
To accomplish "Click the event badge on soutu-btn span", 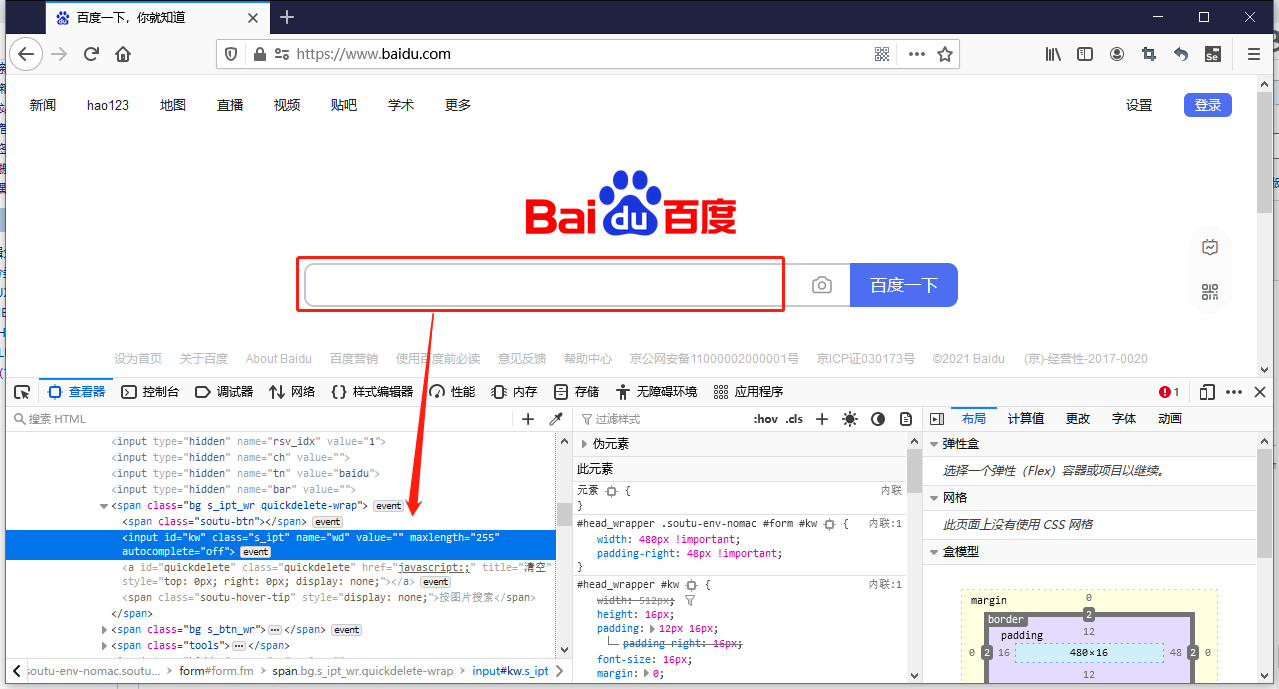I will (x=328, y=522).
